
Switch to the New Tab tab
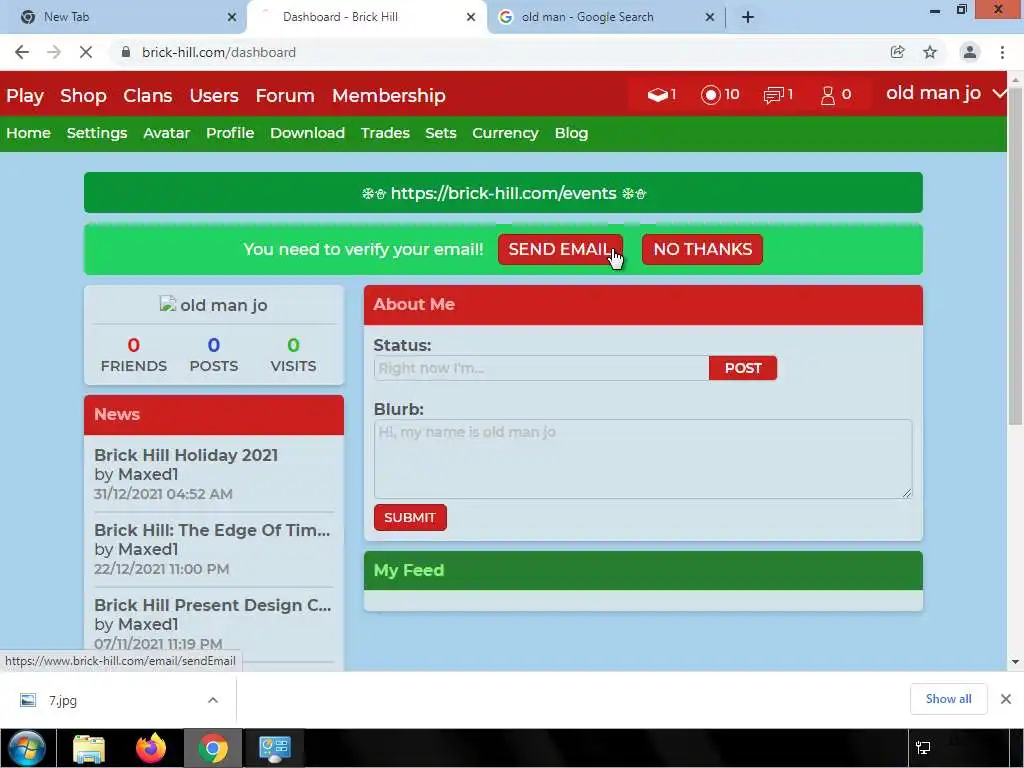coord(123,17)
